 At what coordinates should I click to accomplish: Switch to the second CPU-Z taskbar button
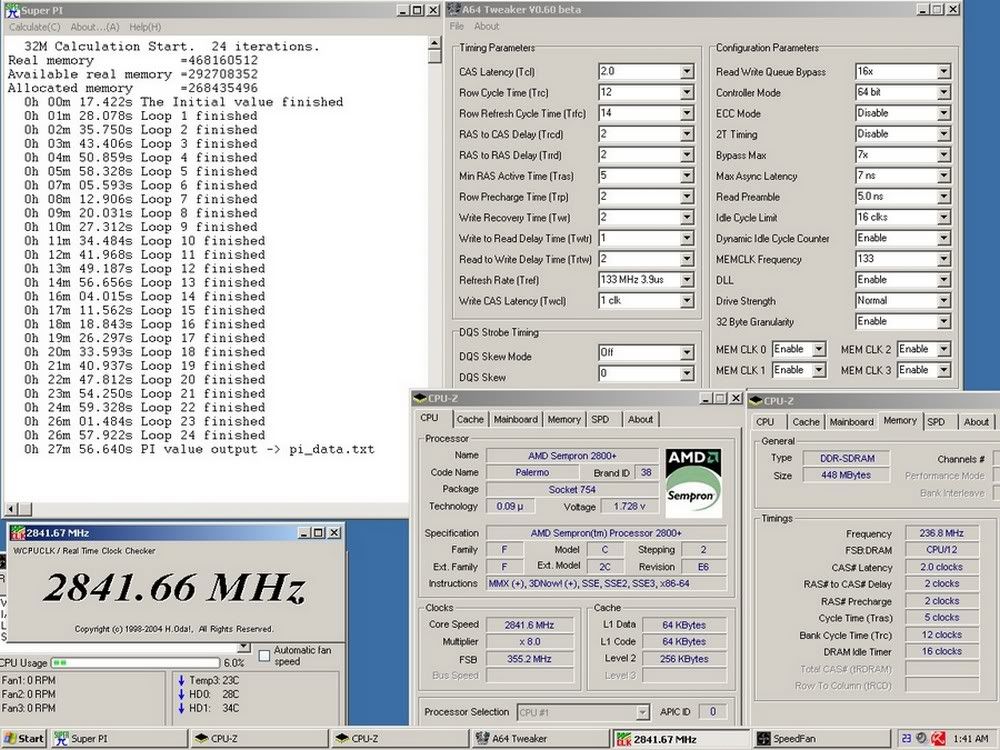pos(400,739)
